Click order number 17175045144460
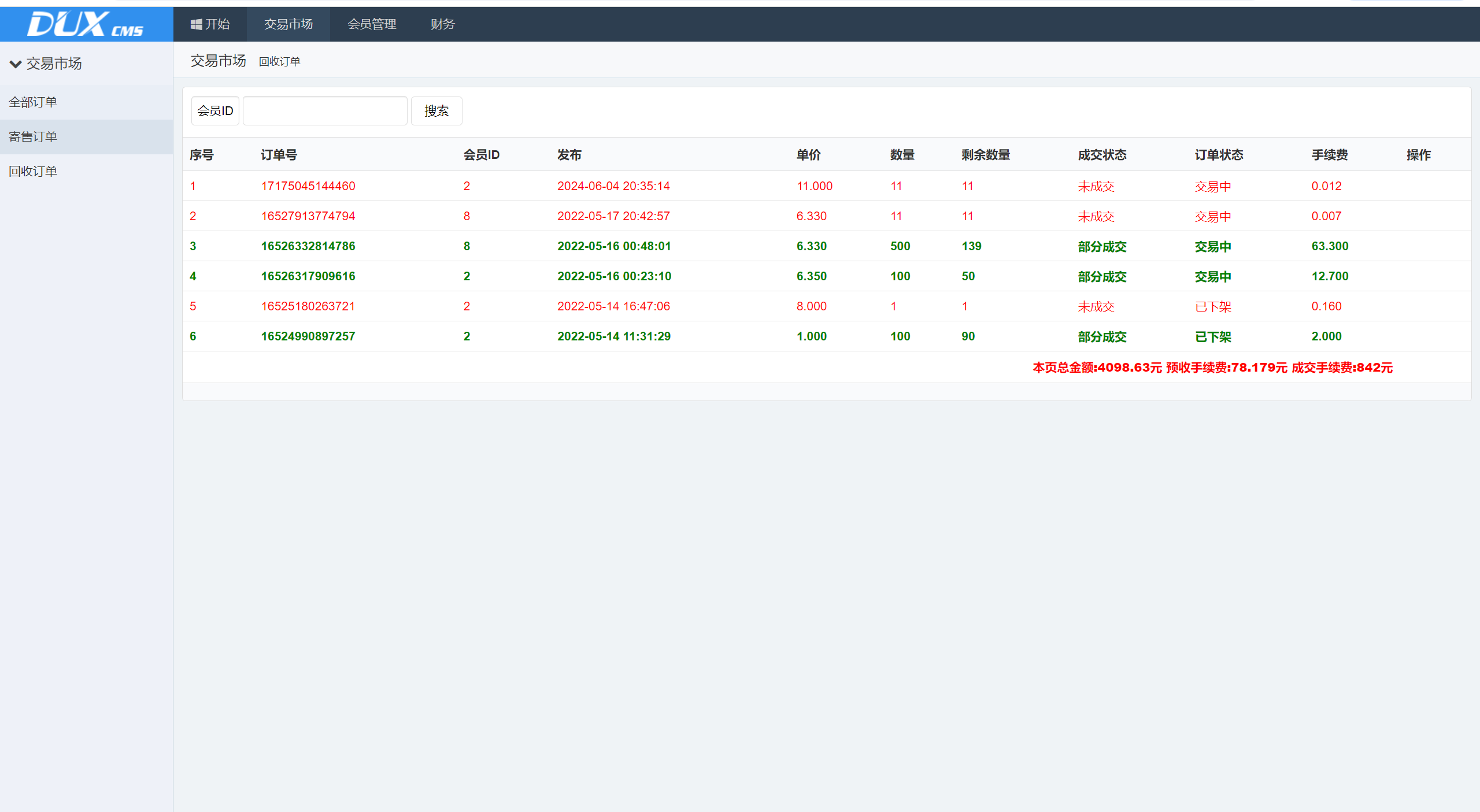The height and width of the screenshot is (812, 1480). [x=308, y=186]
